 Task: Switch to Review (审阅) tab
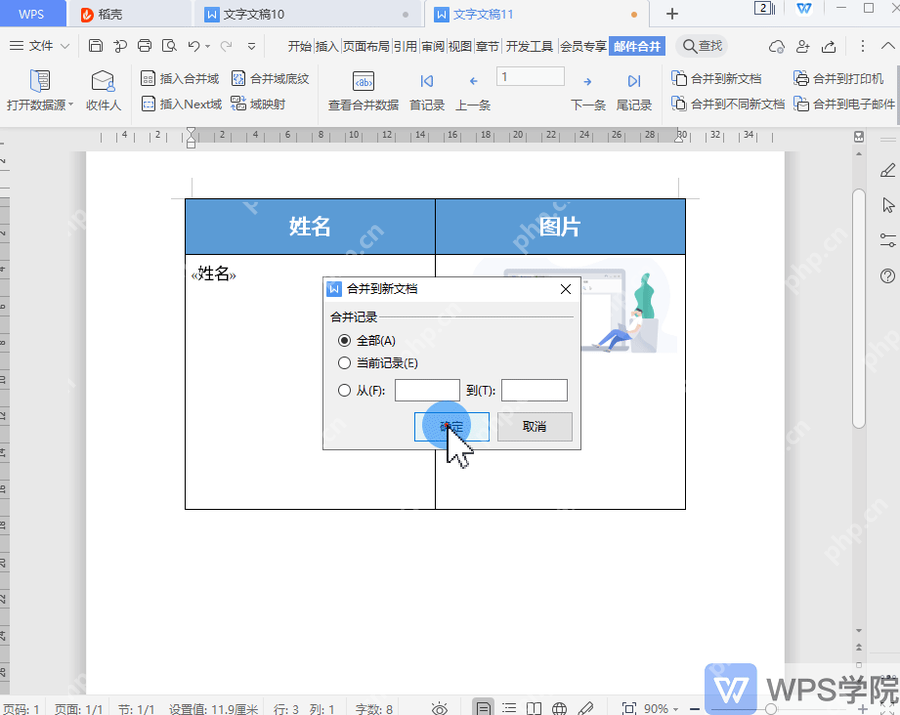[433, 46]
